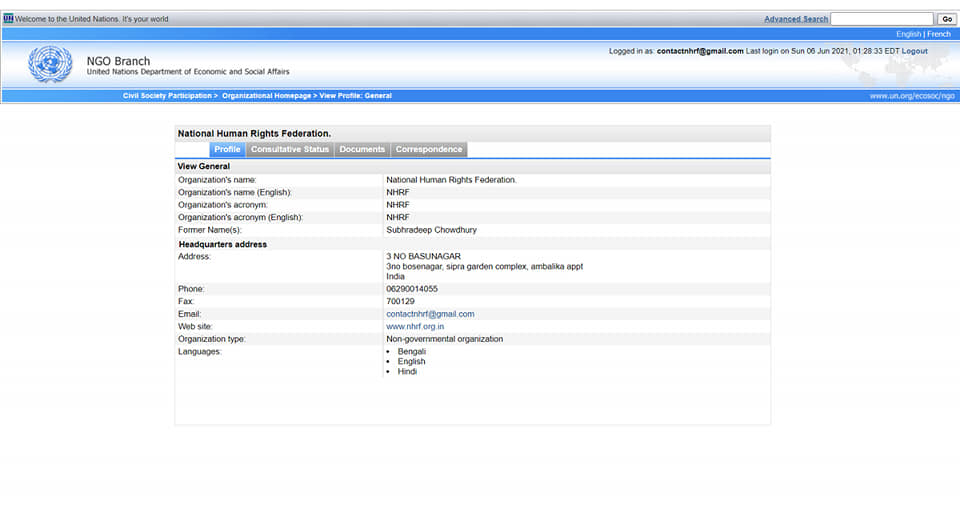Select the Profile tab
The image size is (960, 526).
click(227, 149)
